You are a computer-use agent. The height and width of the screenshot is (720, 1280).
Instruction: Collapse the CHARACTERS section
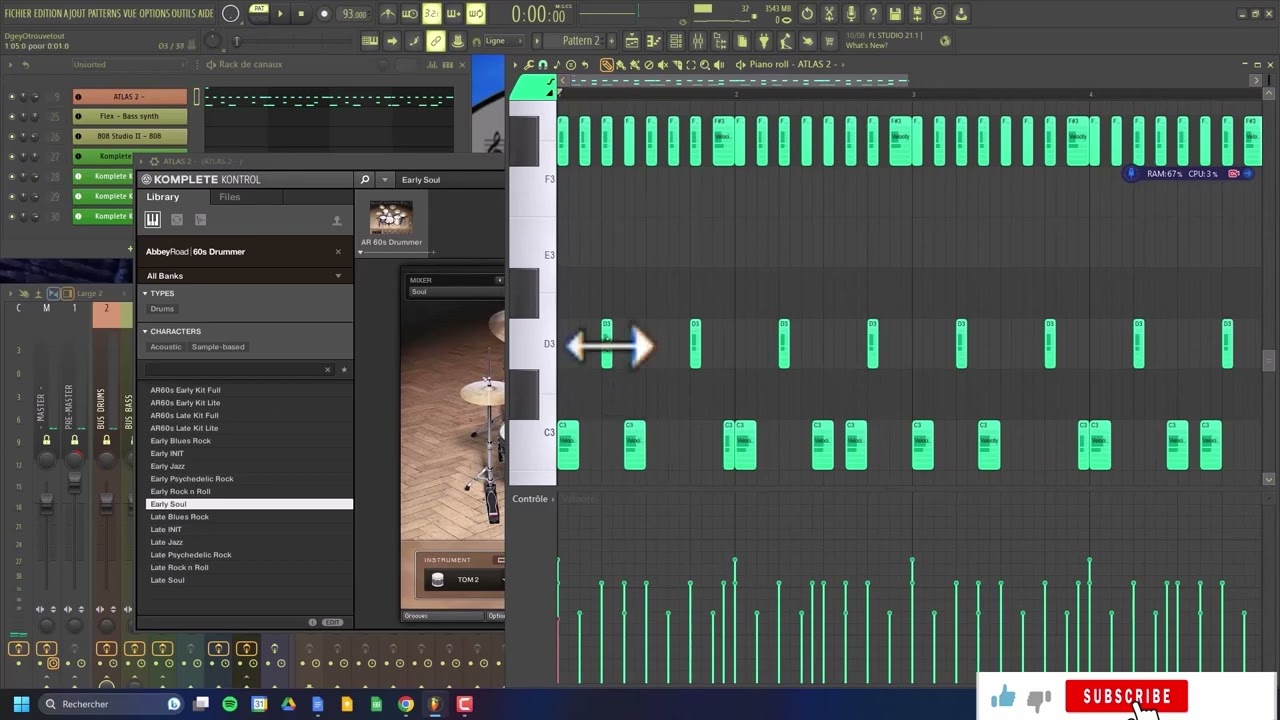pos(145,331)
